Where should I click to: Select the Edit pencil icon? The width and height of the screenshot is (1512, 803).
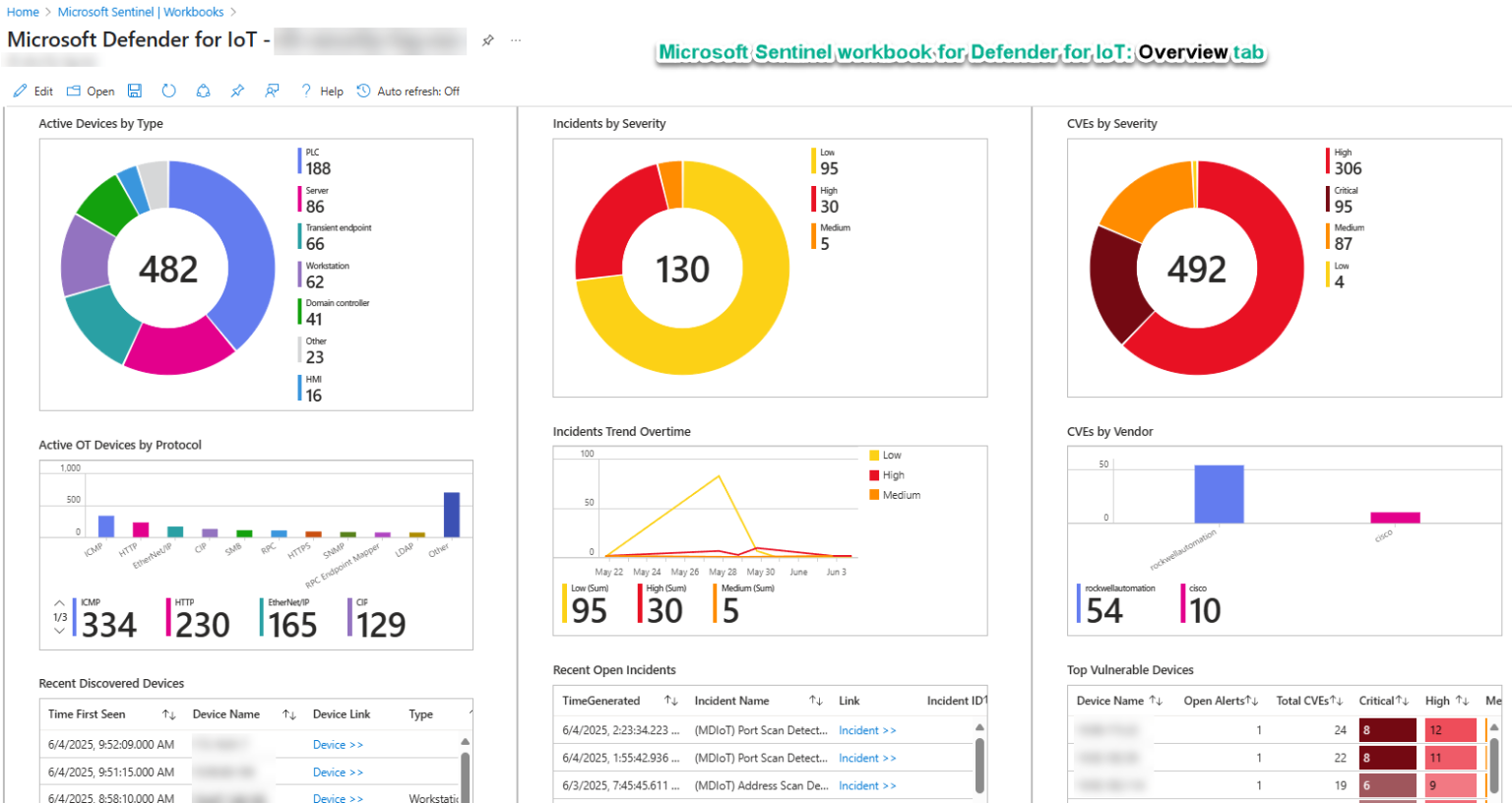pos(21,91)
